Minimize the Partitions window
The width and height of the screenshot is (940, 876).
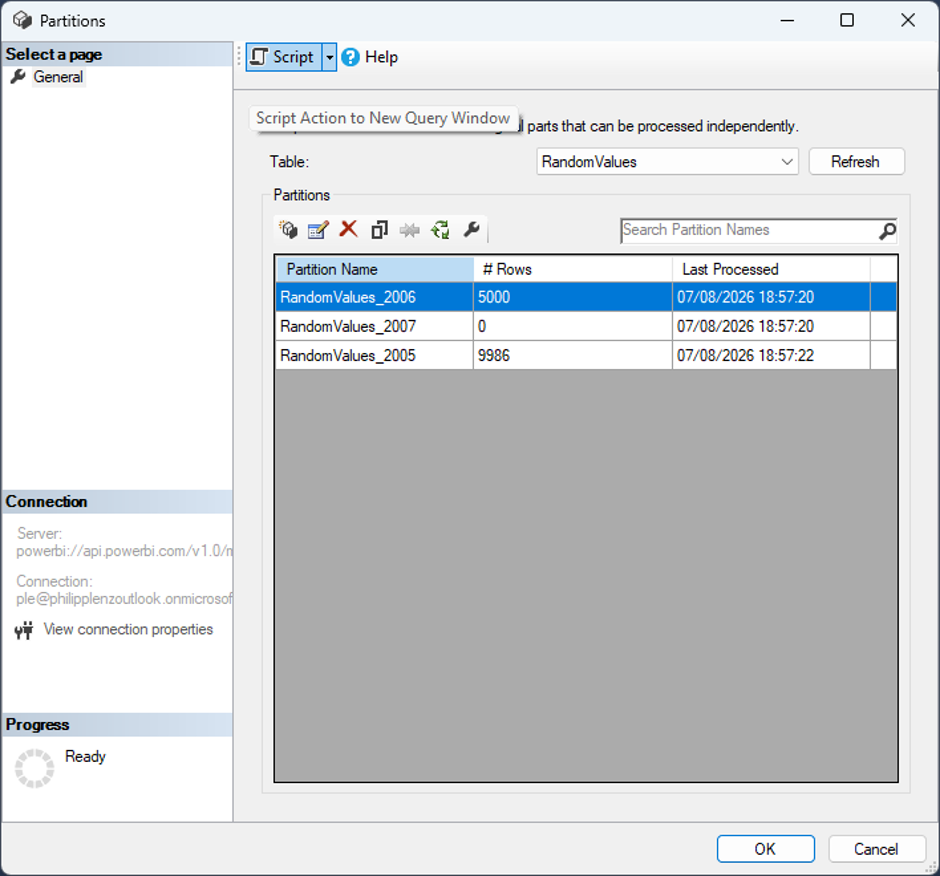pyautogui.click(x=787, y=20)
